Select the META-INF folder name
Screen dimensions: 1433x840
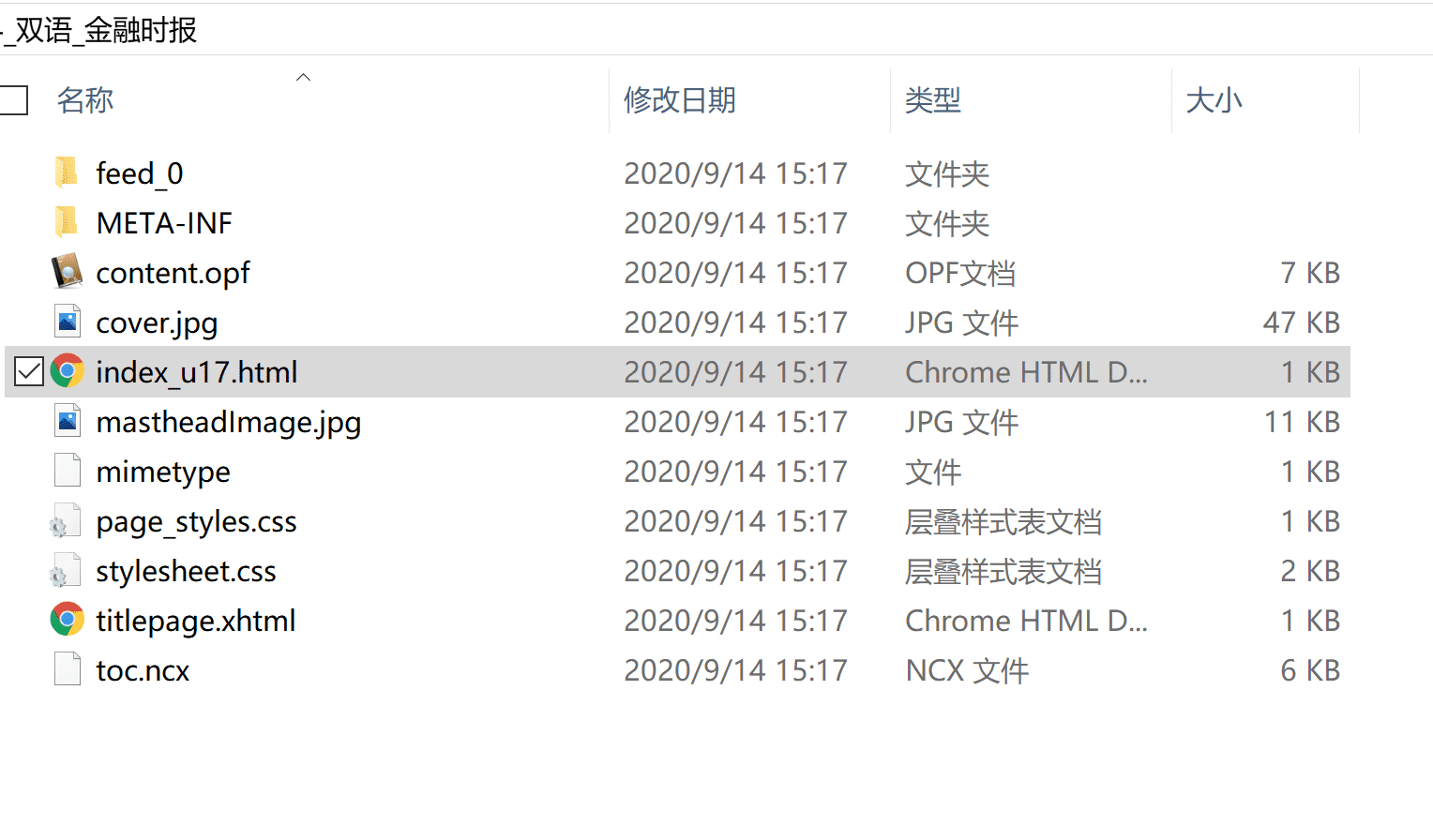coord(164,223)
